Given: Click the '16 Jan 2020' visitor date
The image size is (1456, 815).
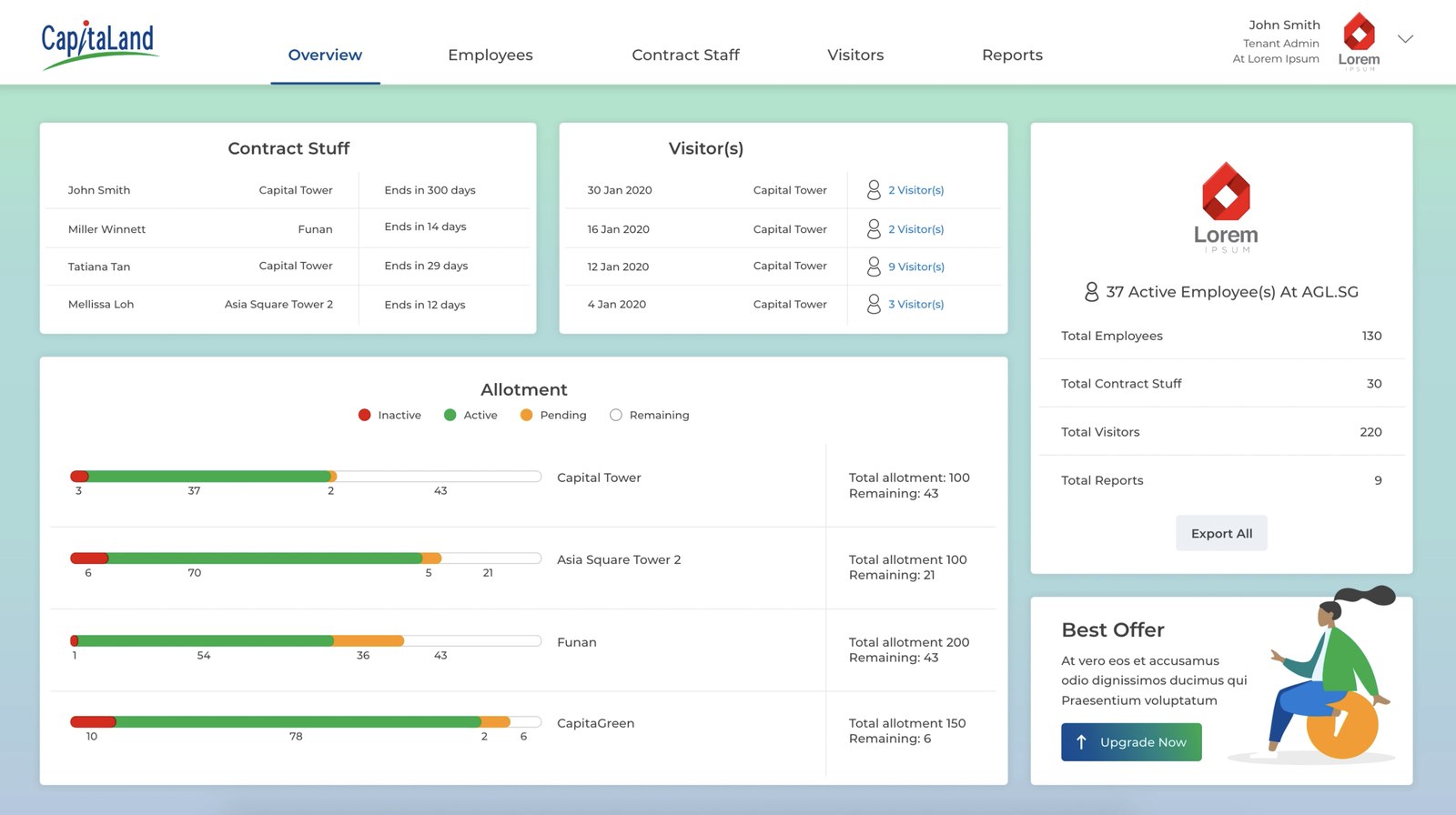Looking at the screenshot, I should coord(618,229).
